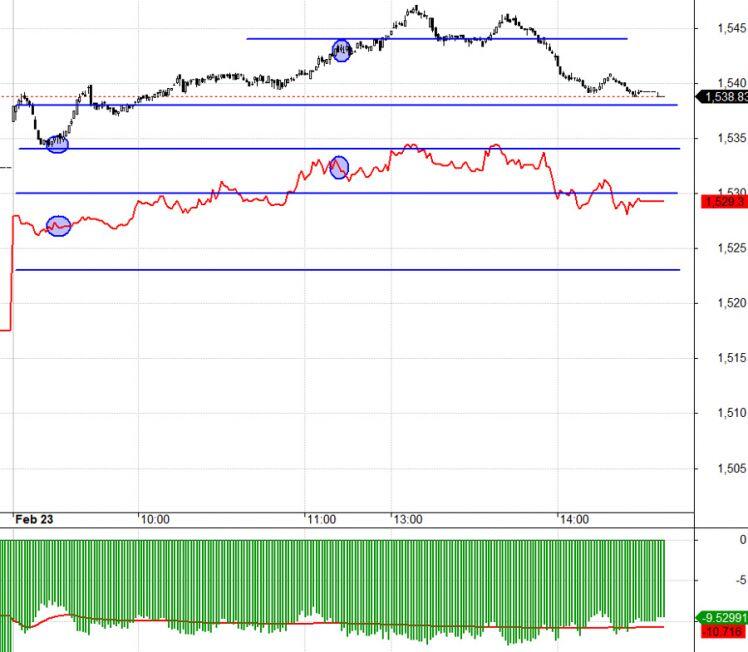Select blue ellipse at candlestick morning low
Image resolution: width=748 pixels, height=652 pixels.
pos(57,144)
